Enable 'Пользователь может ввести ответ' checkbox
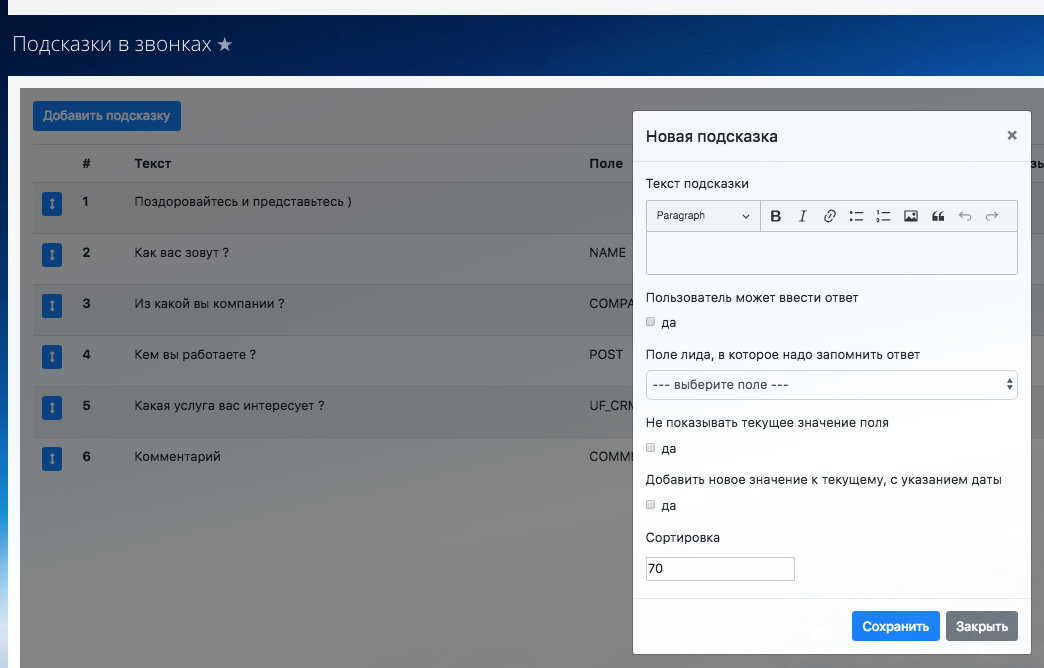Viewport: 1044px width, 668px height. (x=651, y=322)
